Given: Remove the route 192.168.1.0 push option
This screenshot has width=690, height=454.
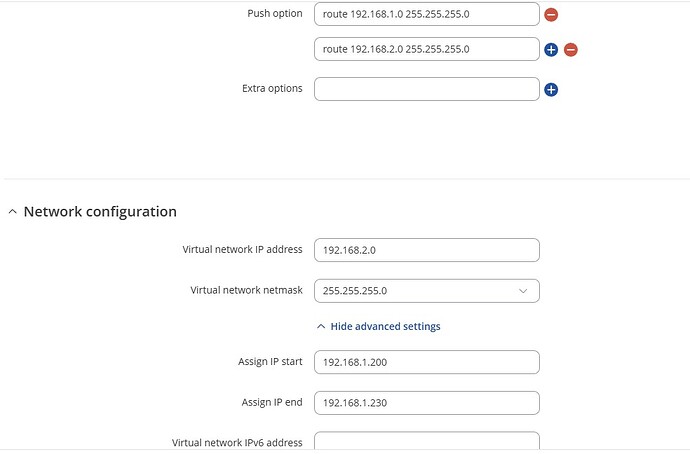Looking at the screenshot, I should (x=551, y=15).
